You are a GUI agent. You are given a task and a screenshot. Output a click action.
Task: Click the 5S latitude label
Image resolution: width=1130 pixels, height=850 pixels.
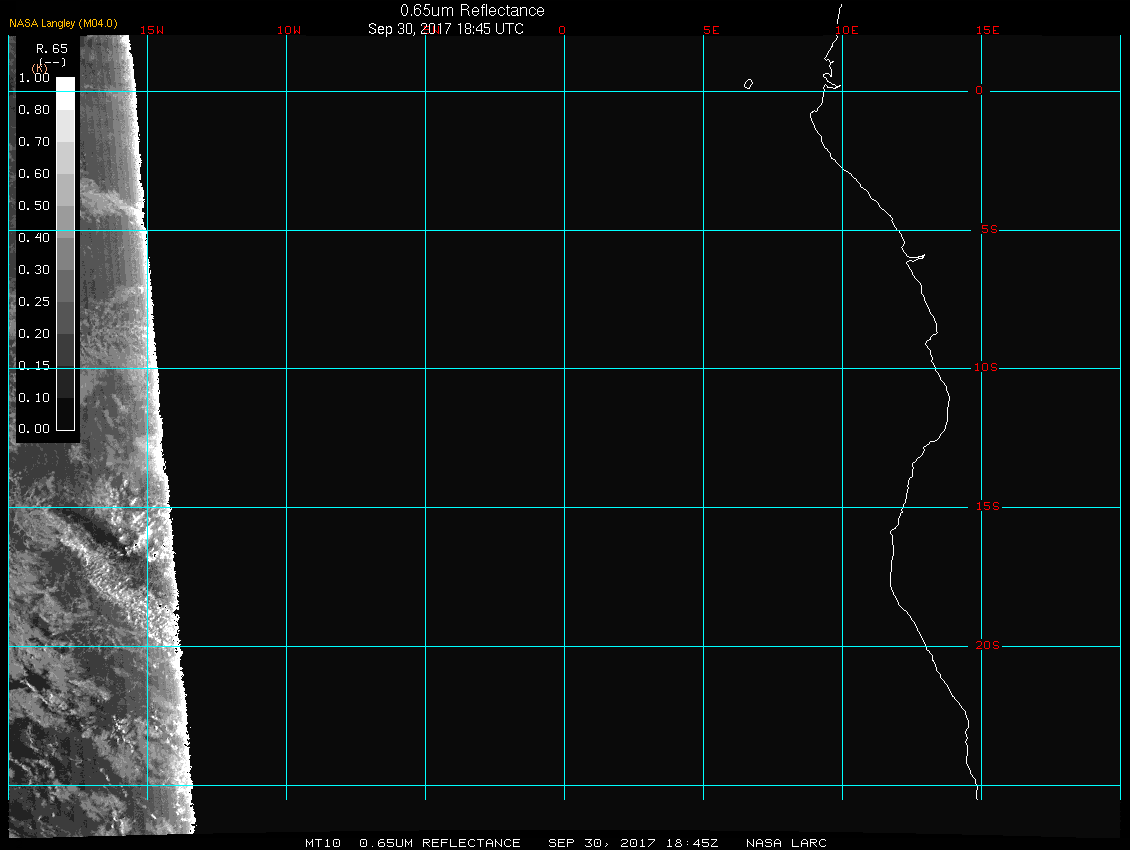(986, 230)
